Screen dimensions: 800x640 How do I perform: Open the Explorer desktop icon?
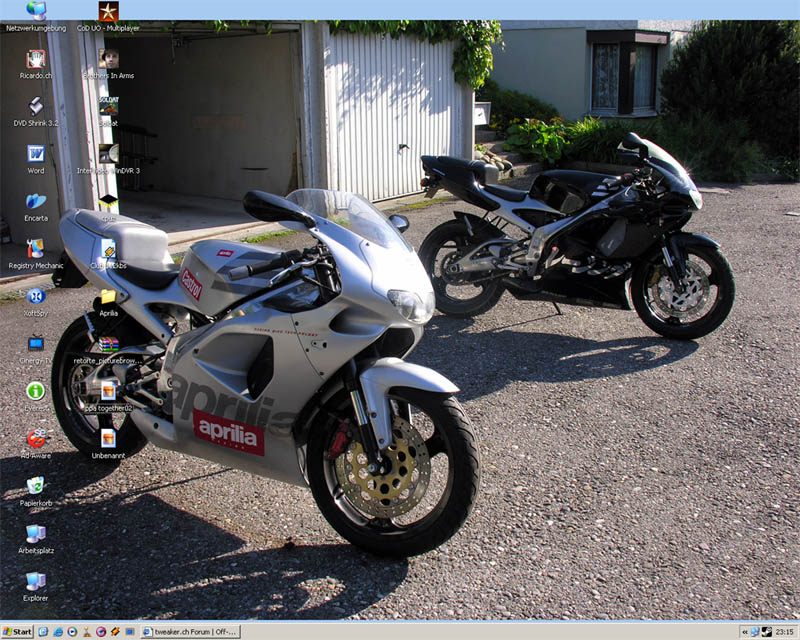pos(36,582)
